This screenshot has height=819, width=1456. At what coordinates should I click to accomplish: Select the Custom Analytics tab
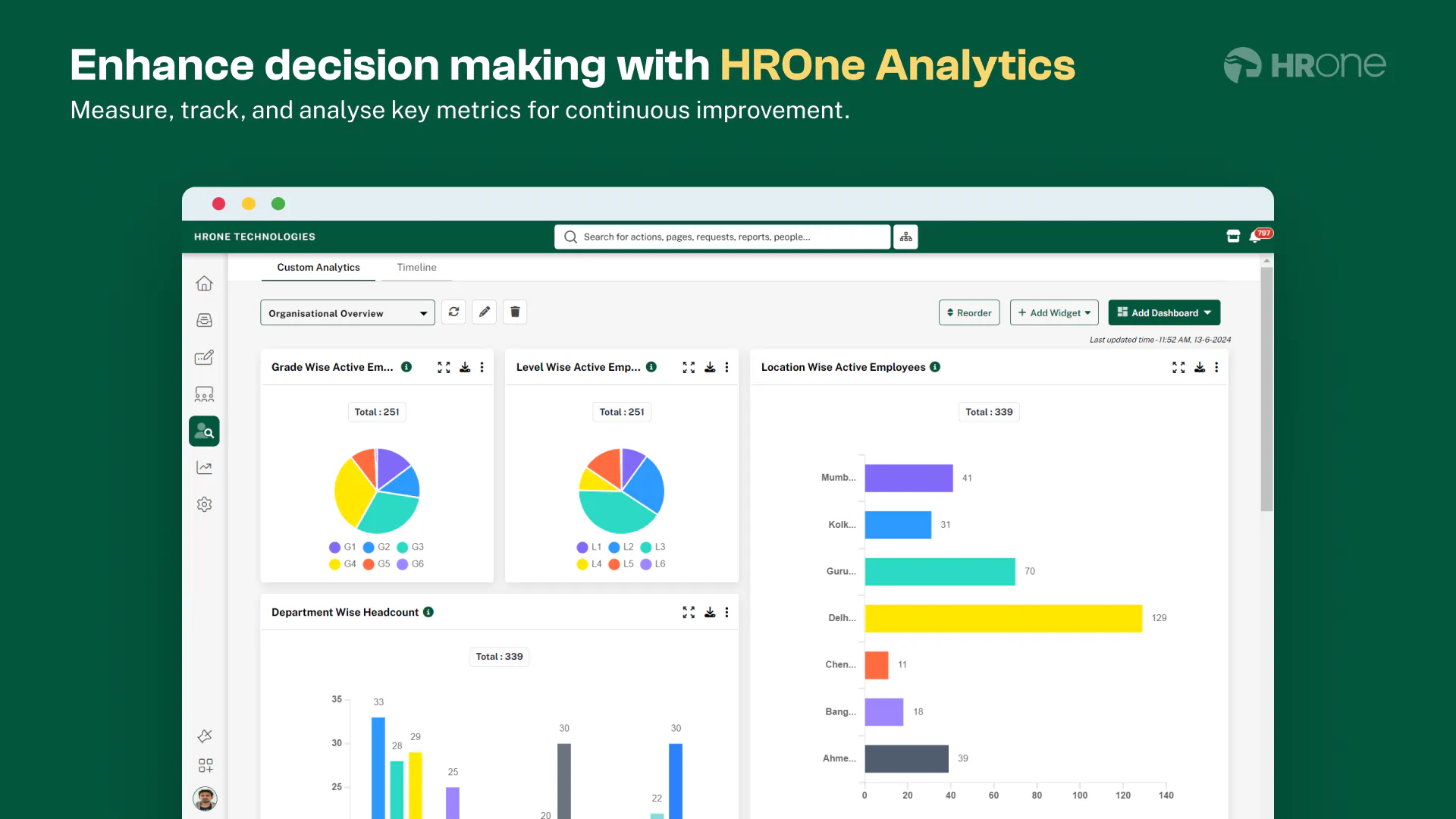[x=318, y=267]
